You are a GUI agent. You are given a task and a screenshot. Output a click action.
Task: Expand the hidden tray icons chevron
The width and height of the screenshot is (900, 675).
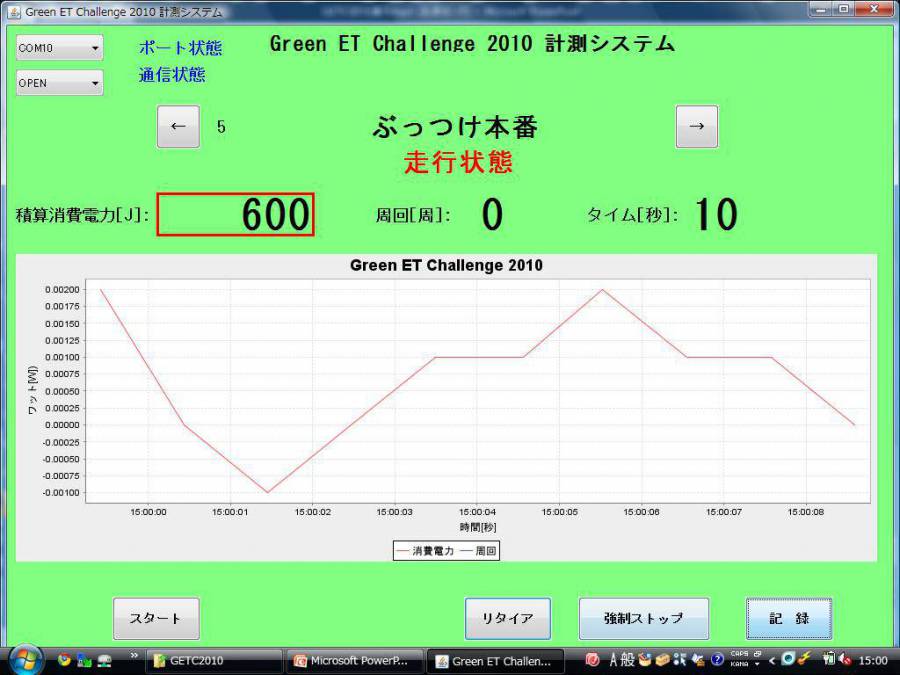773,661
